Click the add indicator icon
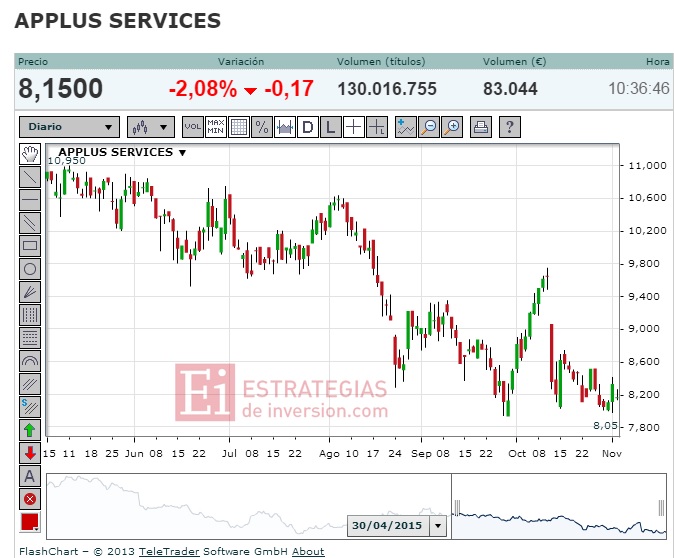The image size is (674, 558). tap(406, 127)
